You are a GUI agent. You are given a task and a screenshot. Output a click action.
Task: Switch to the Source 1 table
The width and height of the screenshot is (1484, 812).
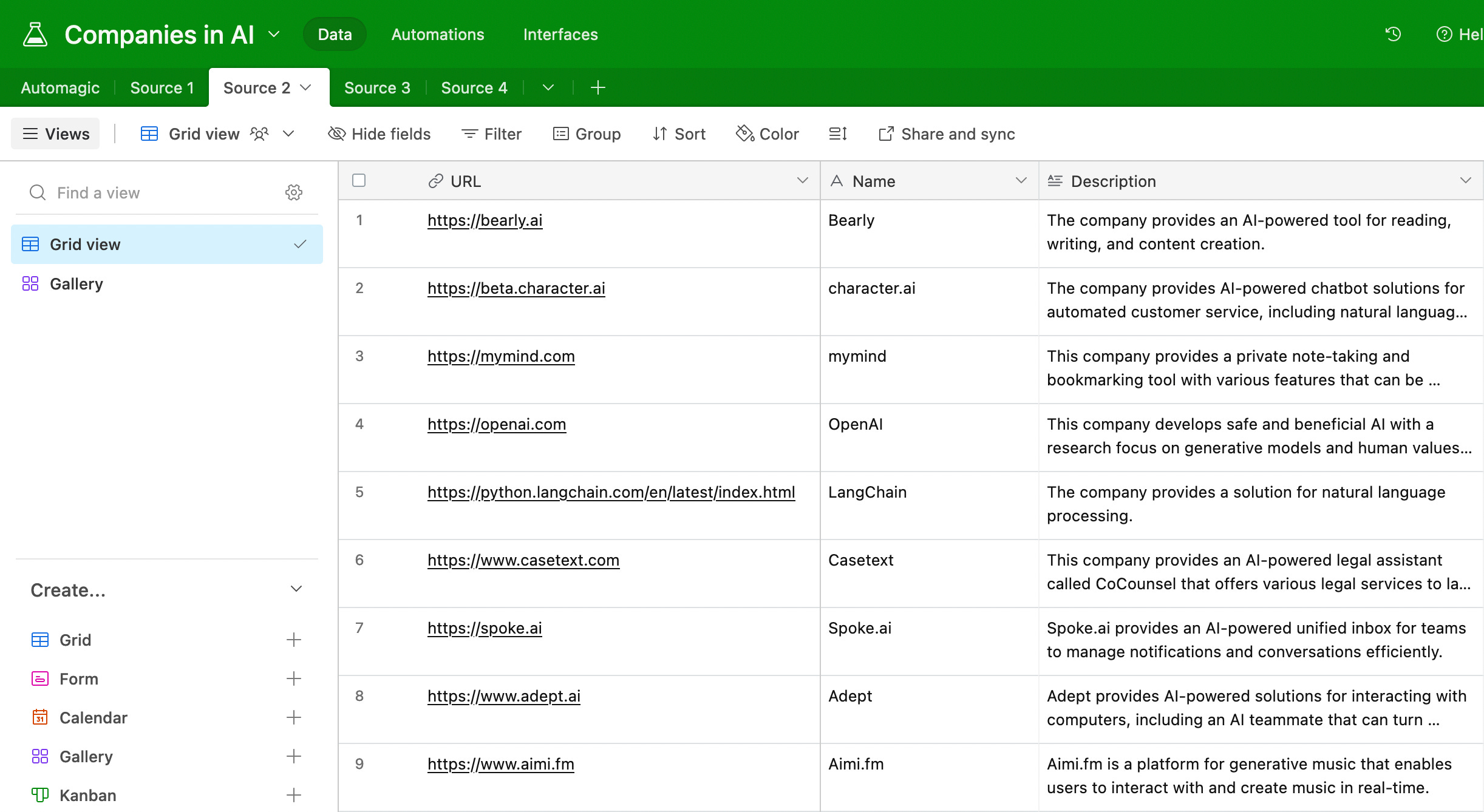(162, 87)
